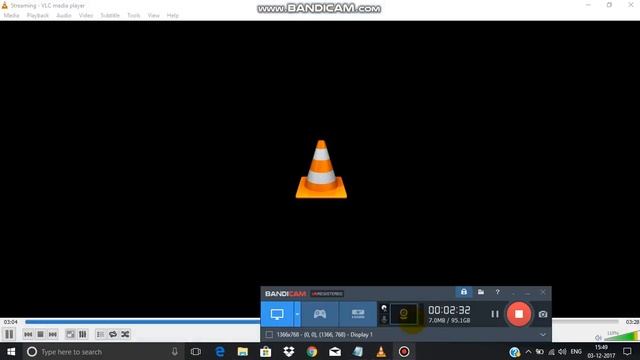Click the ENG language indicator

[576, 351]
